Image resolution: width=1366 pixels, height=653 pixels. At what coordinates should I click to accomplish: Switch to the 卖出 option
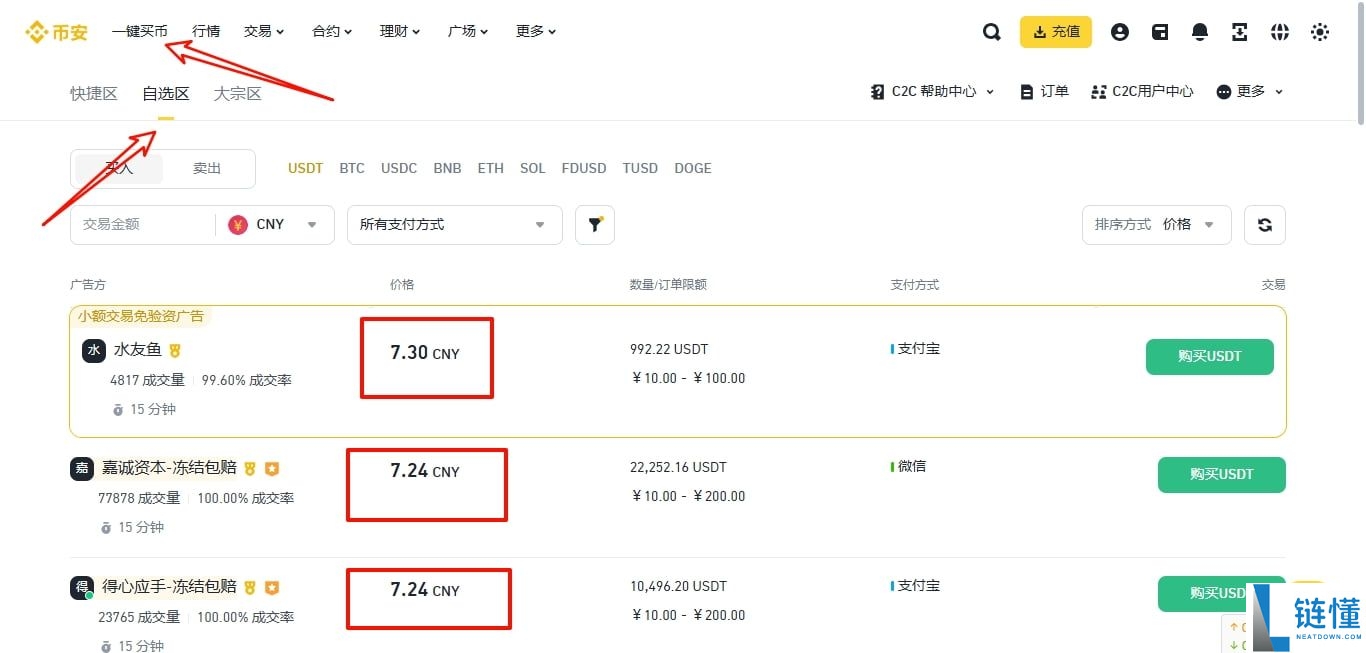[x=207, y=168]
